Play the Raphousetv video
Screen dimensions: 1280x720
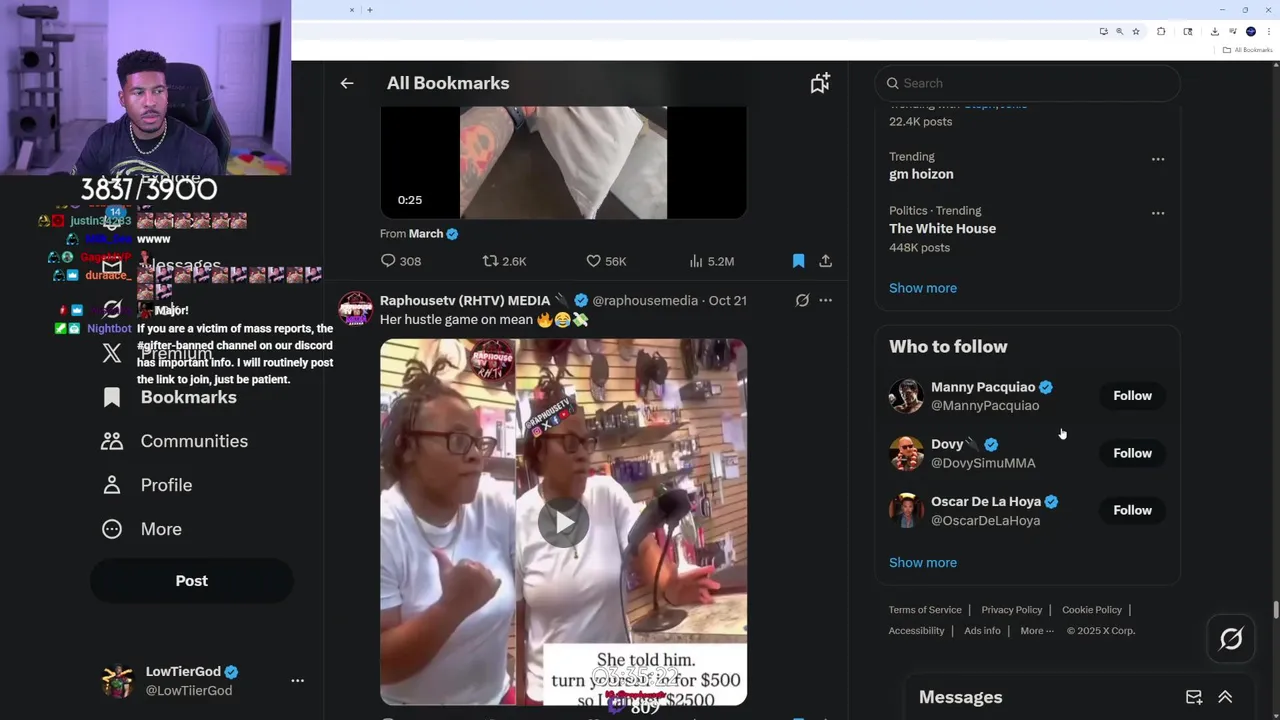tap(563, 522)
